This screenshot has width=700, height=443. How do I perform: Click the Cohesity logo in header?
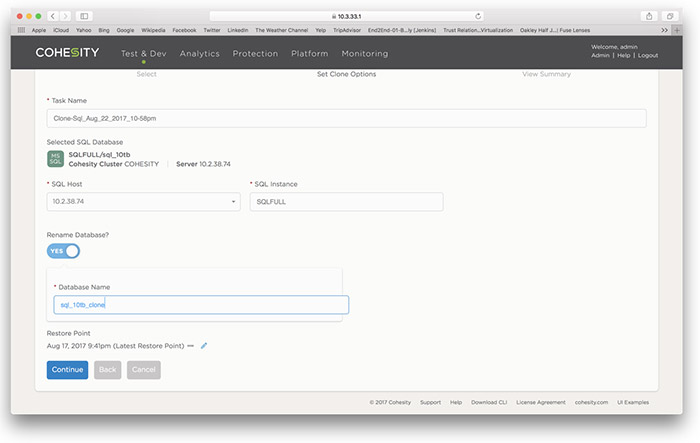pos(67,53)
